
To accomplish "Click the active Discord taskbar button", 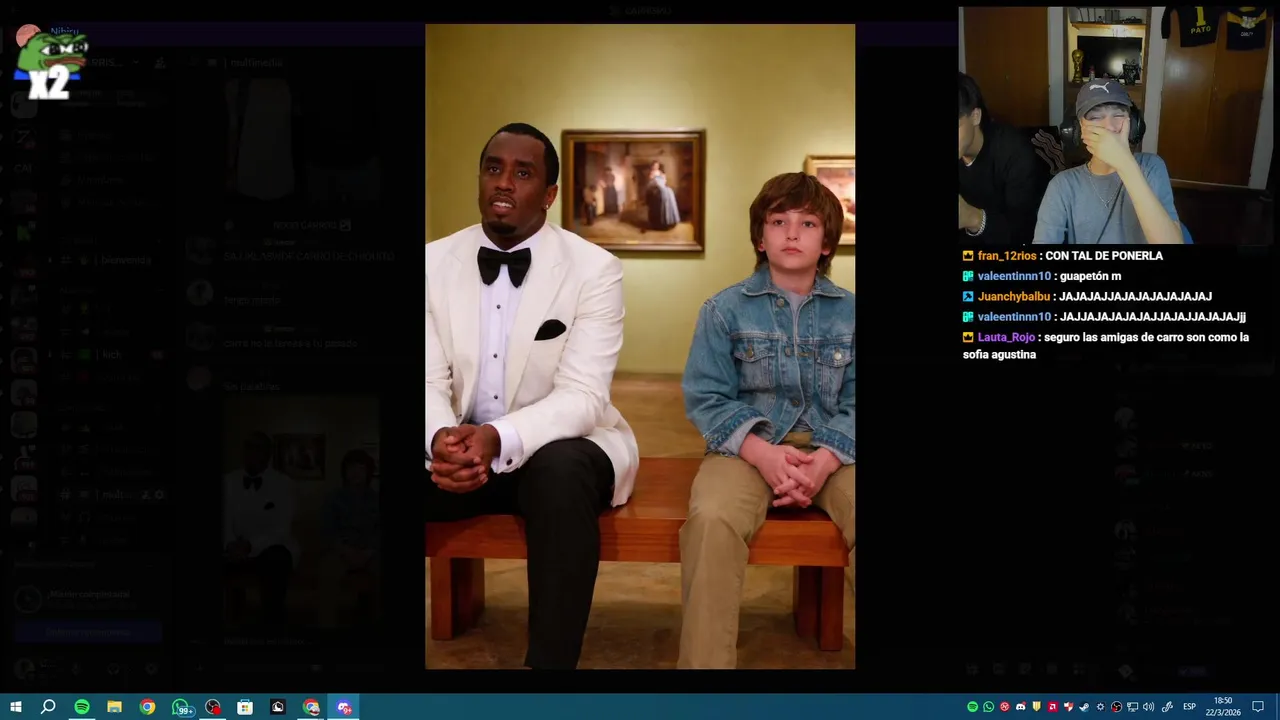I will click(344, 707).
